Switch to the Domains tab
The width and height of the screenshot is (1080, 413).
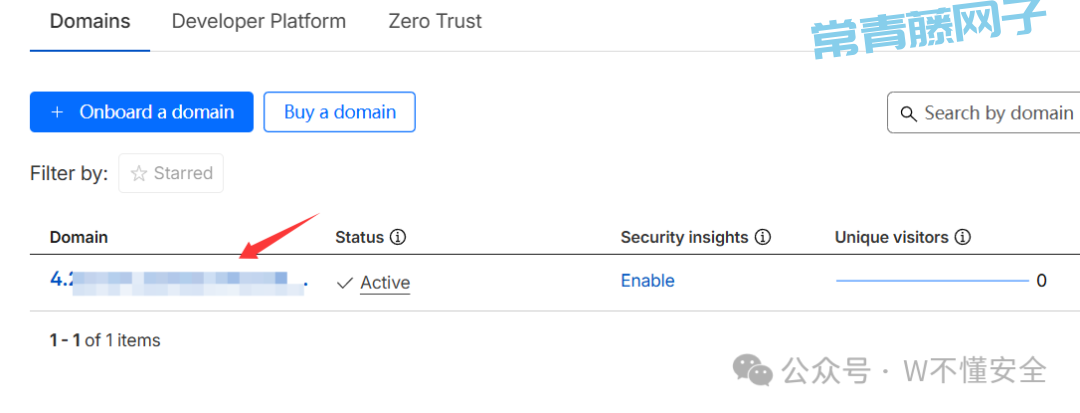click(90, 21)
